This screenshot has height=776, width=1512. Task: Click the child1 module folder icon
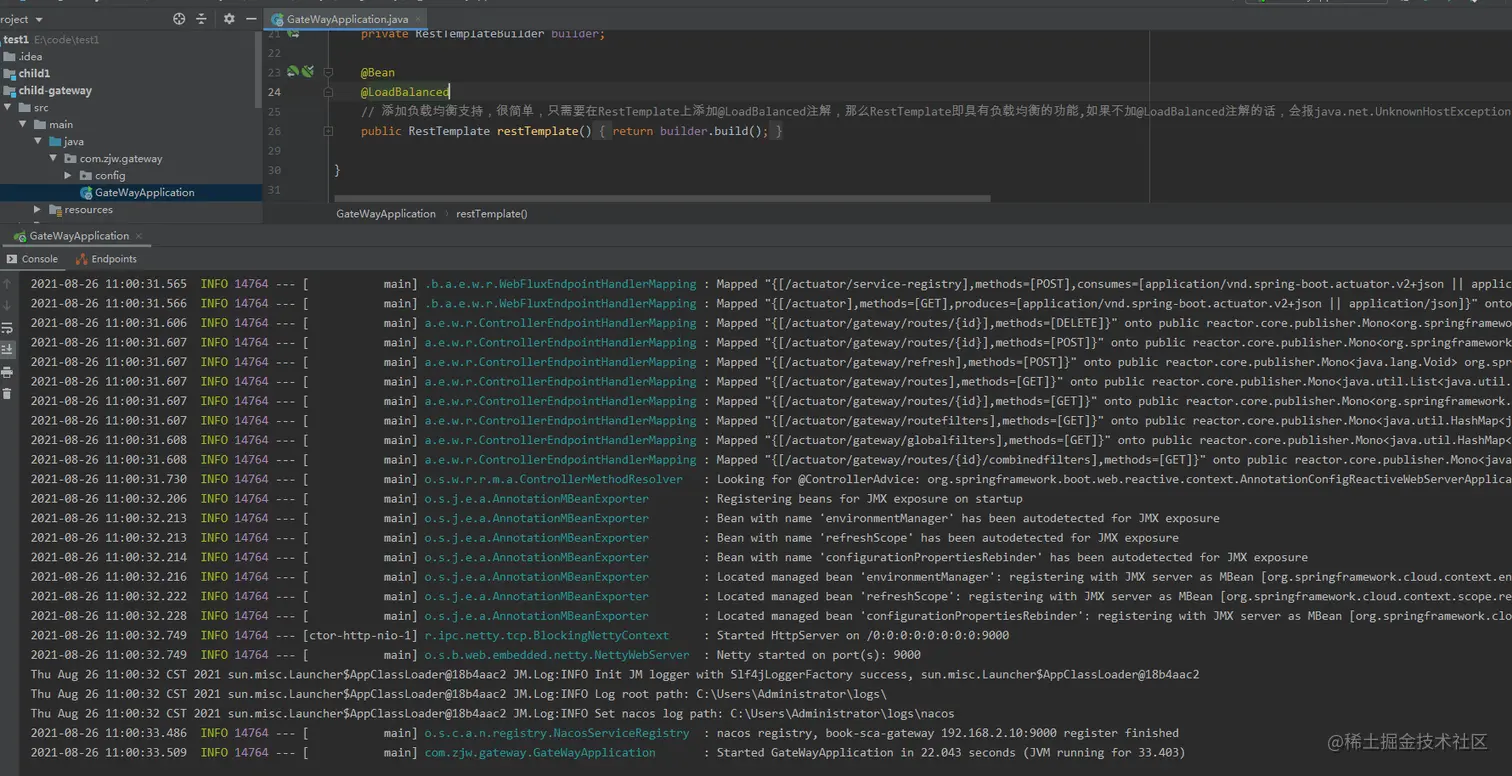[x=9, y=73]
